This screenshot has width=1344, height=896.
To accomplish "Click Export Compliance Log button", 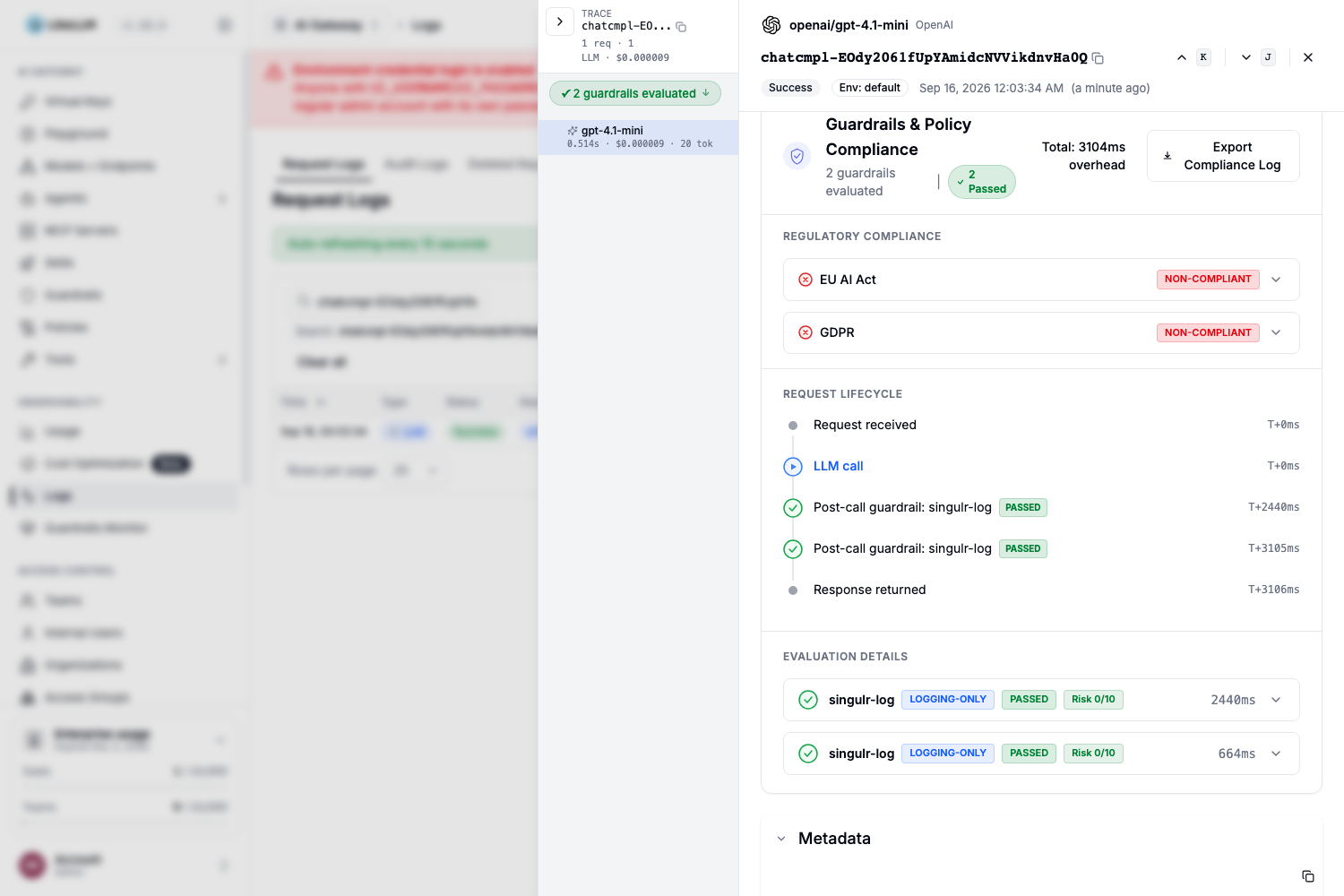I will click(1223, 156).
